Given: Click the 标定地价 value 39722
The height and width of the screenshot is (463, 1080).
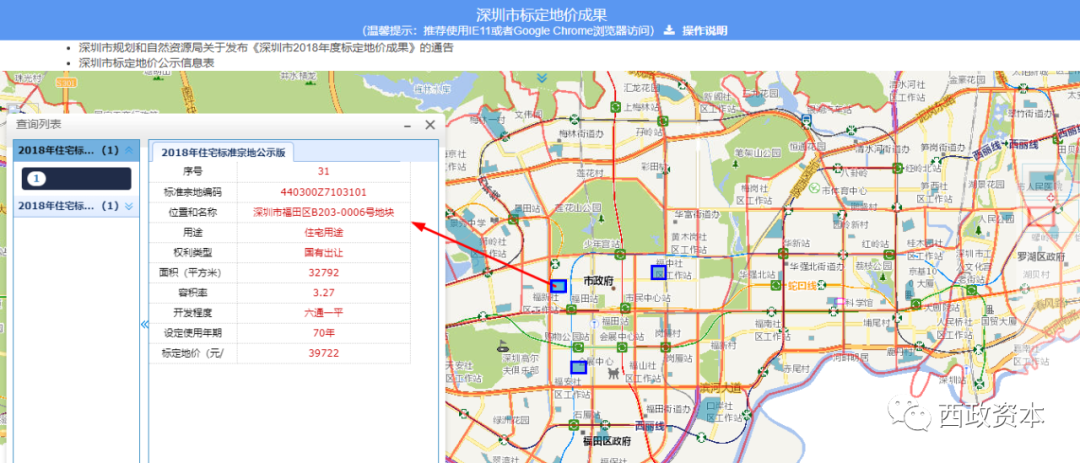Looking at the screenshot, I should coord(323,353).
